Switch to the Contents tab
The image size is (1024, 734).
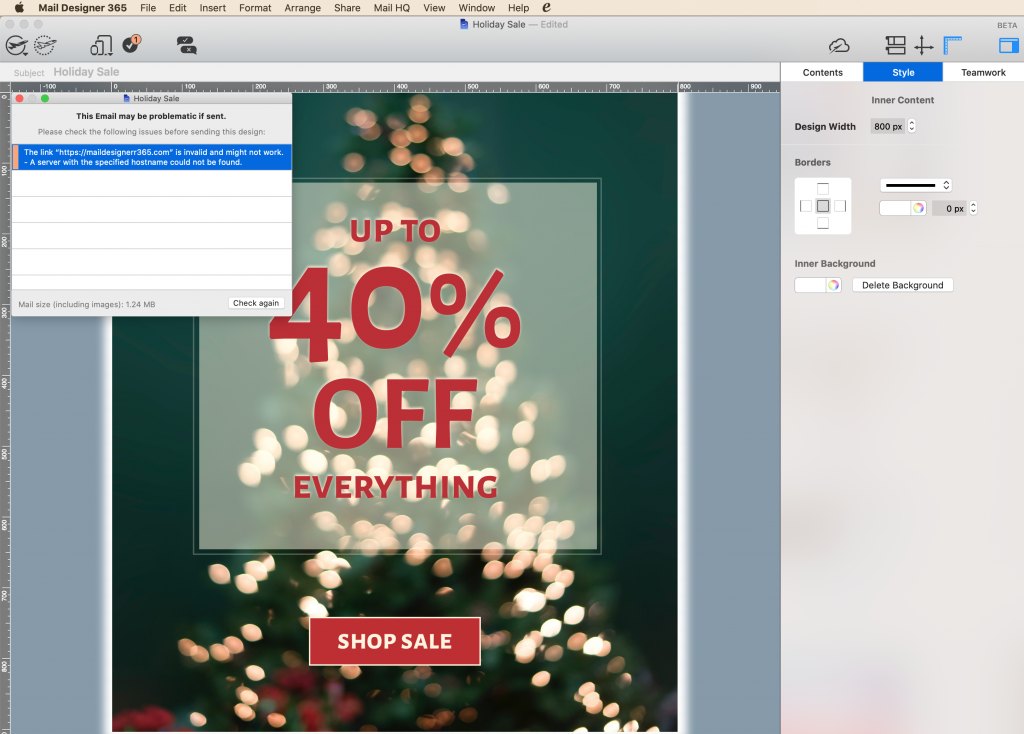[x=822, y=72]
